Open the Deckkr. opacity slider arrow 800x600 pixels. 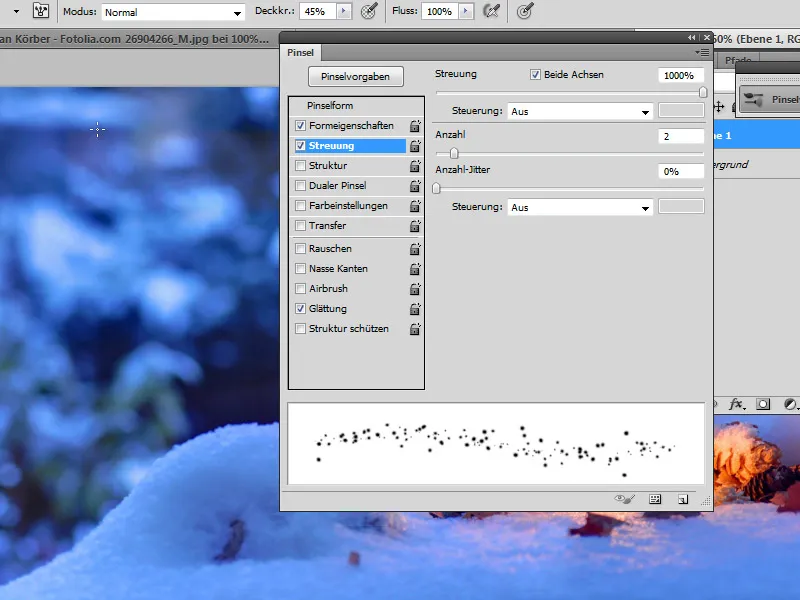click(x=344, y=11)
